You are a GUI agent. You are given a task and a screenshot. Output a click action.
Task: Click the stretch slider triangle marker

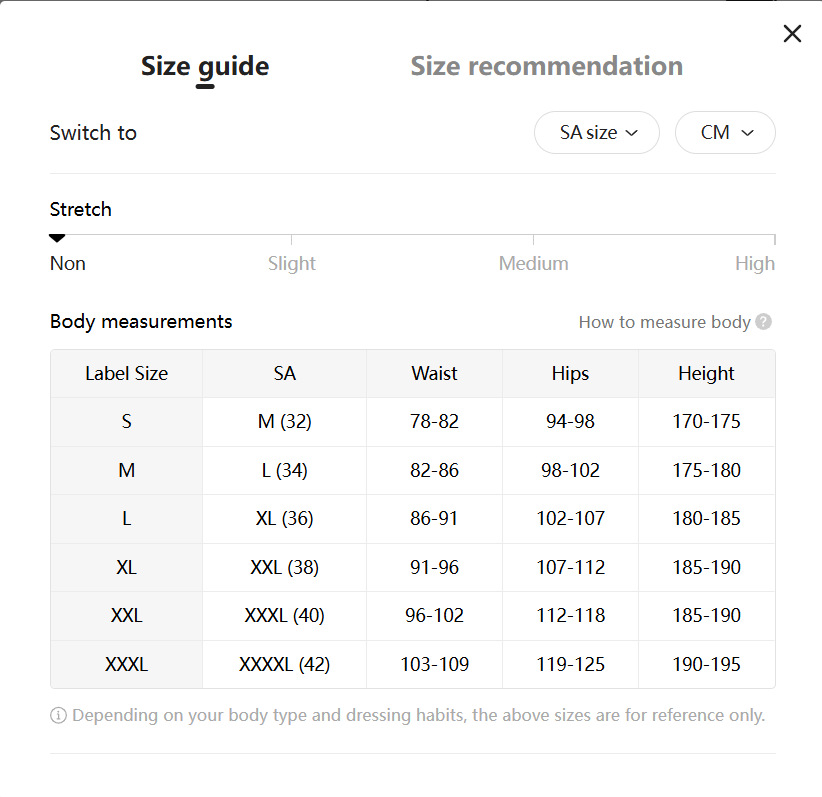(x=57, y=238)
